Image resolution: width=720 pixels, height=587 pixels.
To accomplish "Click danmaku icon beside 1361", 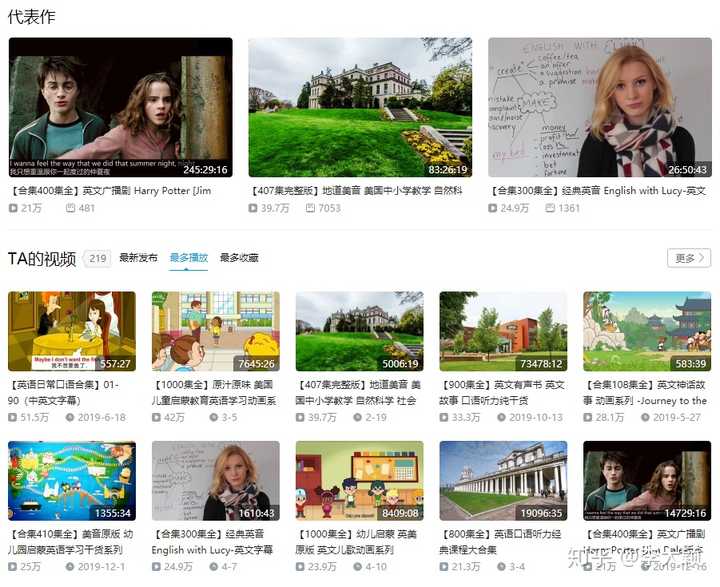I will coord(550,208).
